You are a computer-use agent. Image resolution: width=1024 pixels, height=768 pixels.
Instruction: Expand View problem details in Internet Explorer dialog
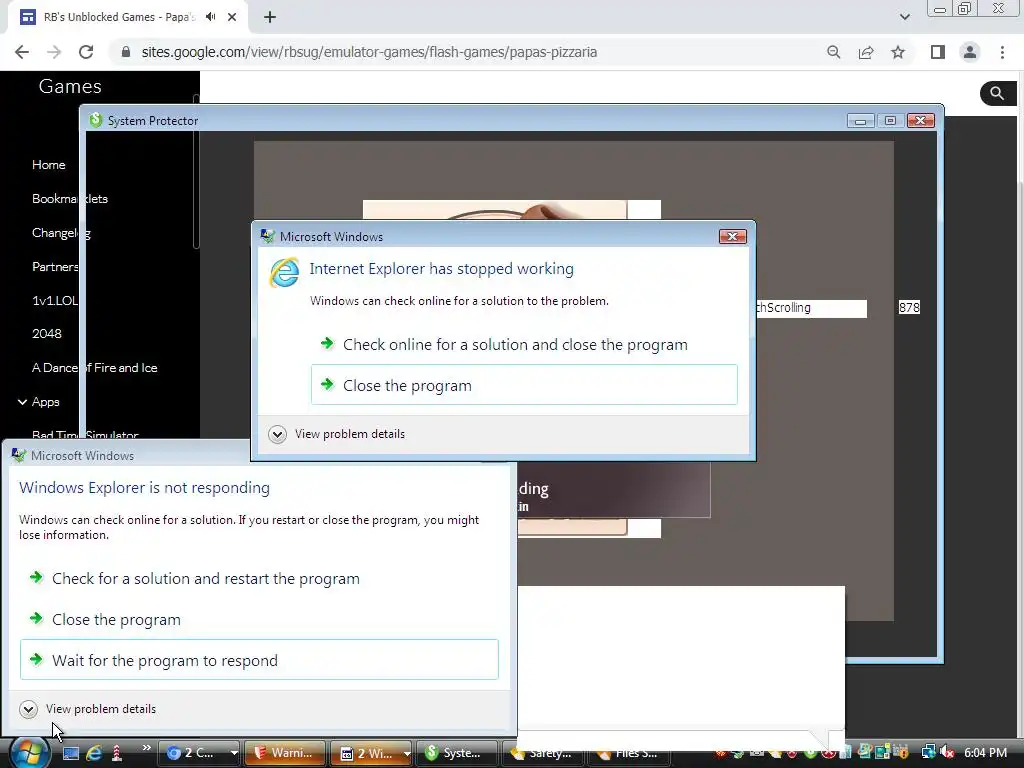tap(337, 434)
